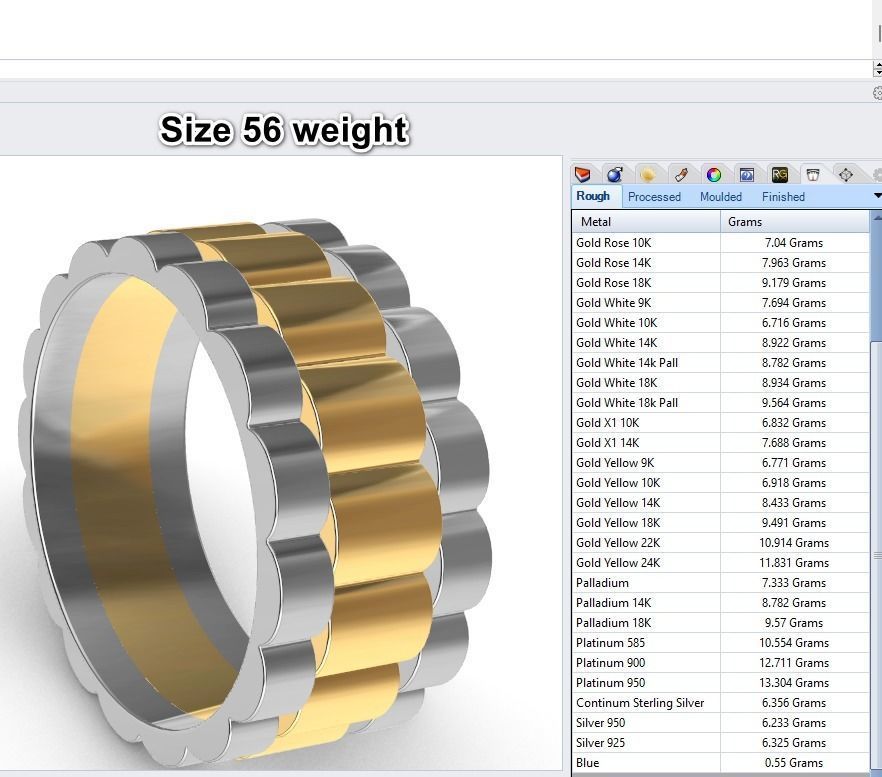This screenshot has height=777, width=882.
Task: Click the 13.304 Grams value
Action: 794,682
